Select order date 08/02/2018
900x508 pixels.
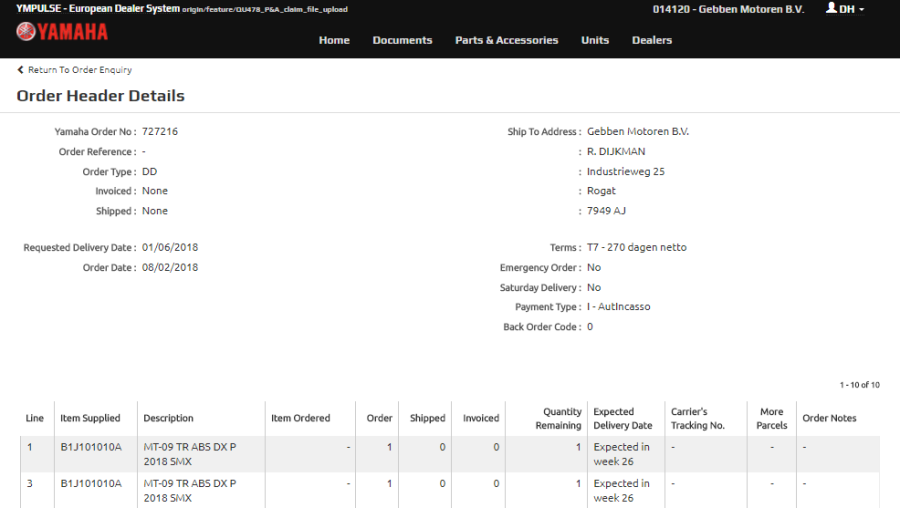pyautogui.click(x=170, y=267)
